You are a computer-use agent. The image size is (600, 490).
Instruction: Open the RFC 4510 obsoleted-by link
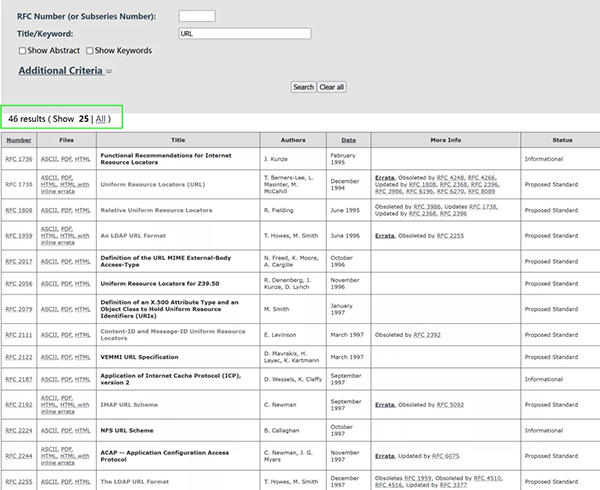(x=487, y=478)
